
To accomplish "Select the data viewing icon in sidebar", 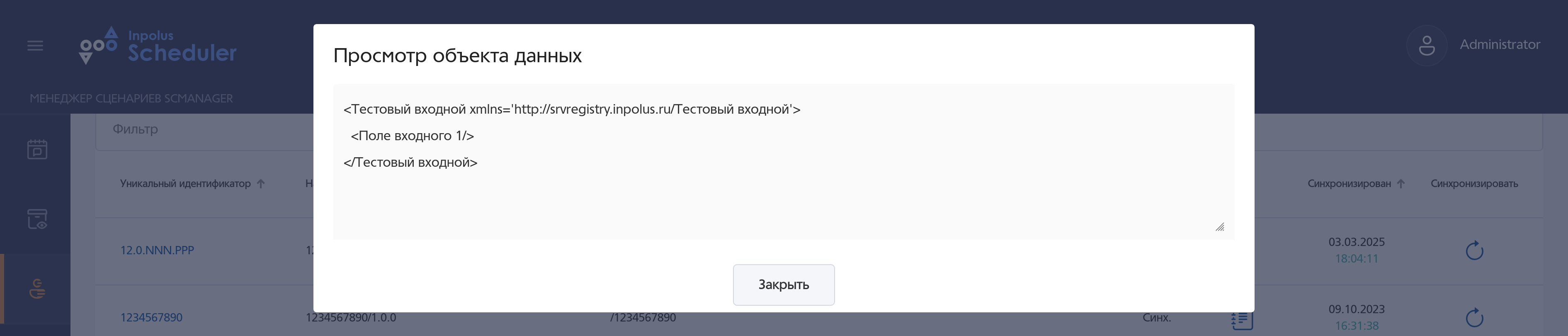I will (x=36, y=219).
